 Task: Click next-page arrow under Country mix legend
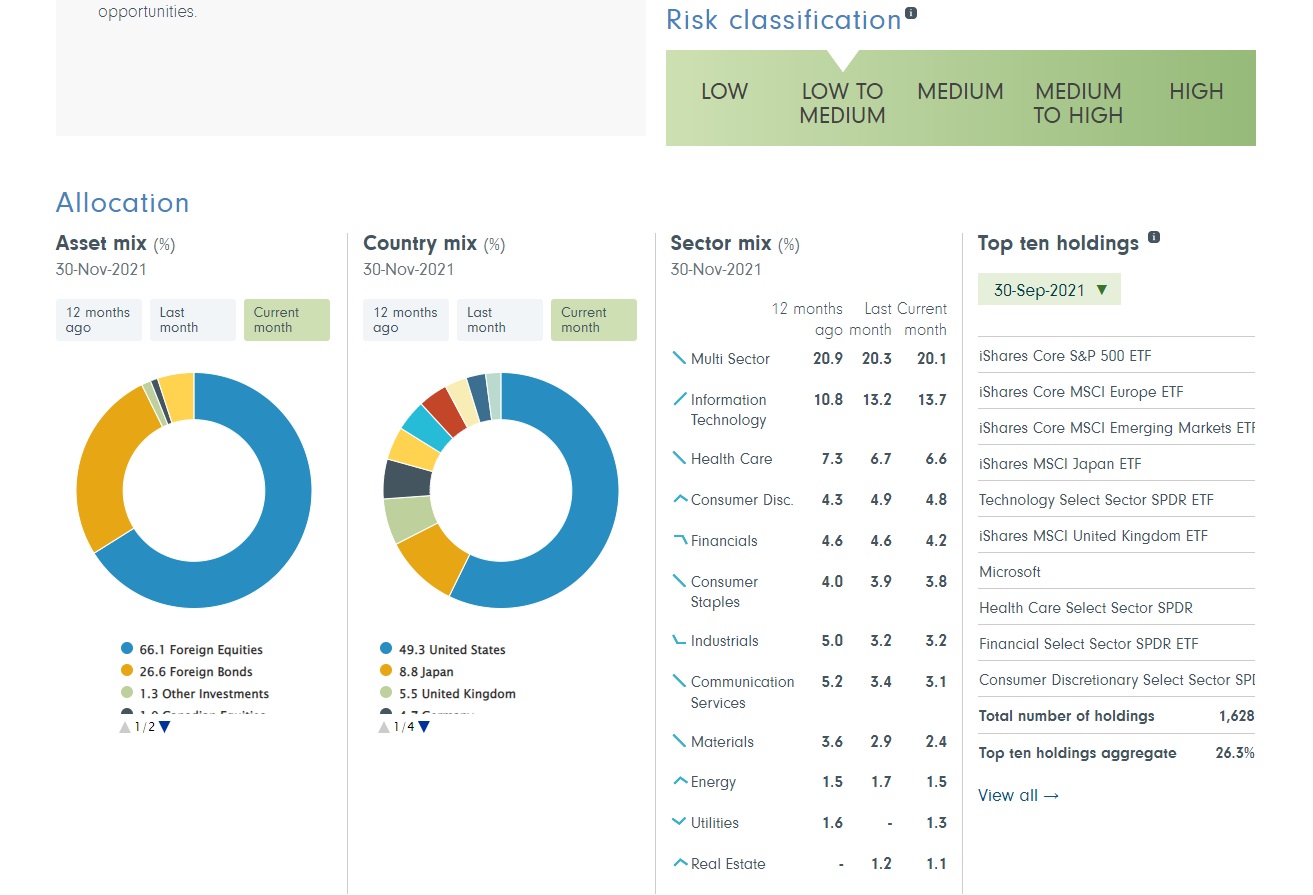coord(424,727)
